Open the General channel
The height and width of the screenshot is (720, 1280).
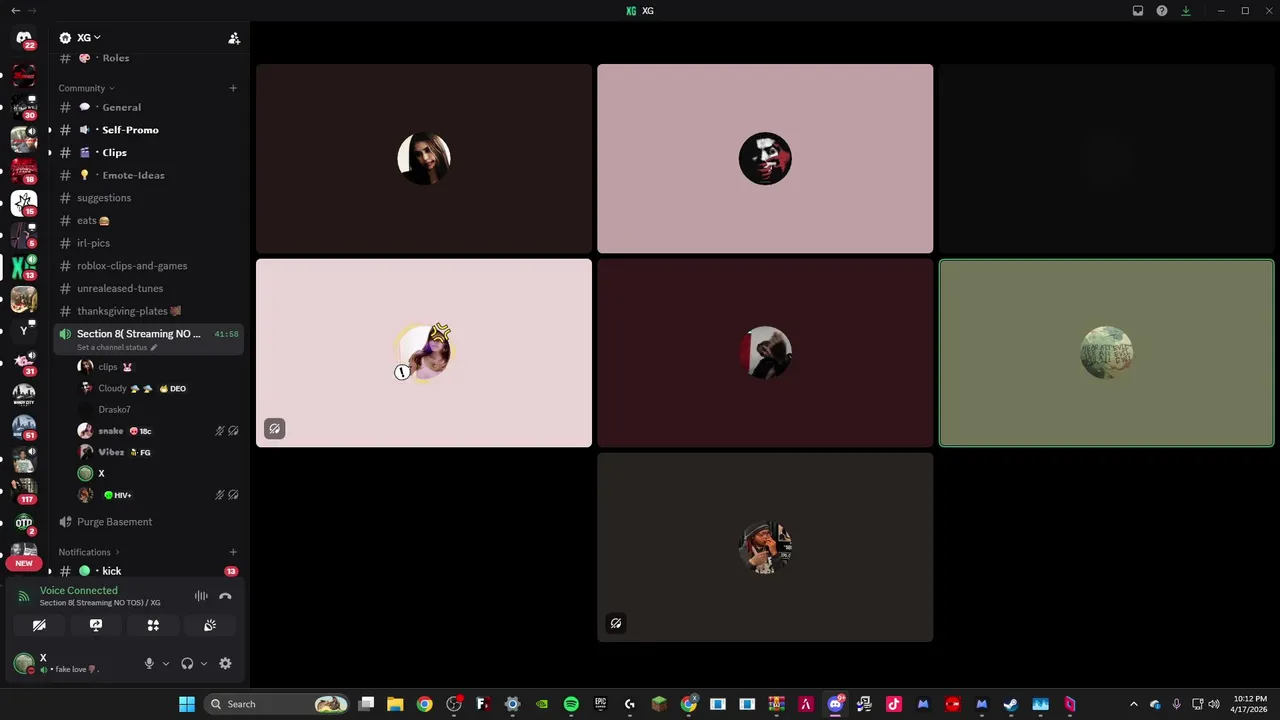tap(148, 107)
